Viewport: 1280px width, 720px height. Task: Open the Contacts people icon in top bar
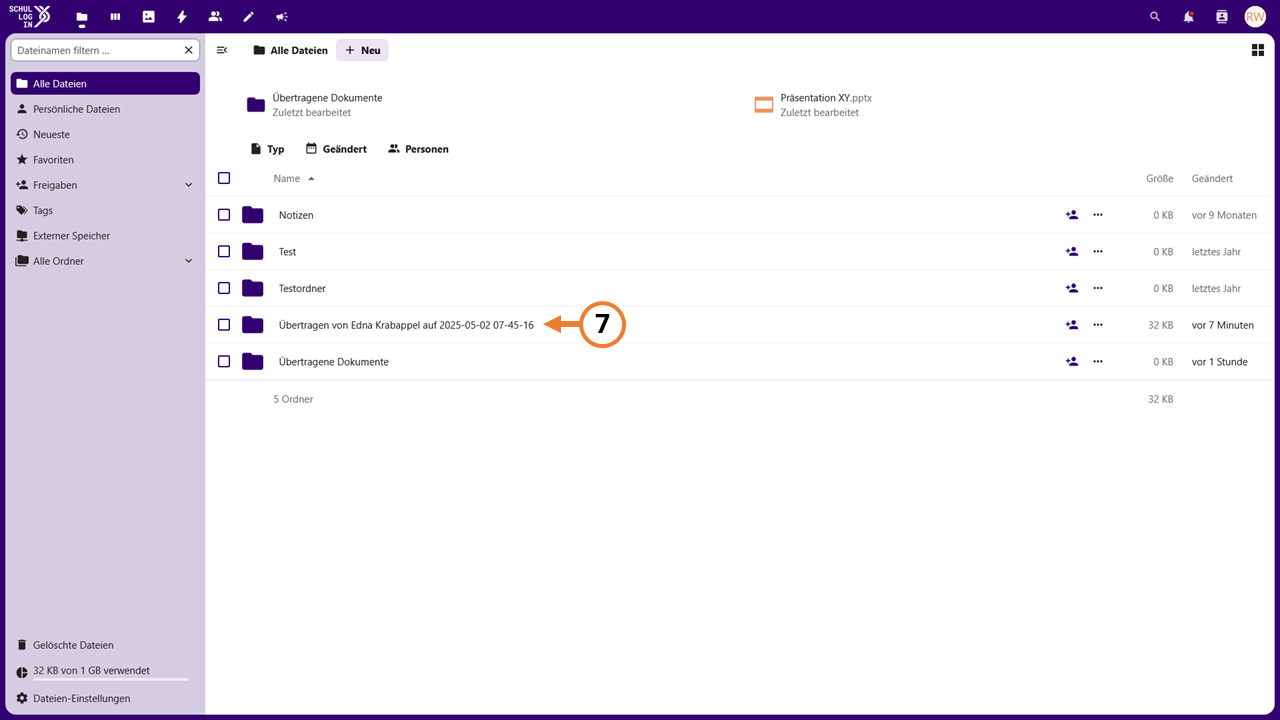click(x=215, y=17)
